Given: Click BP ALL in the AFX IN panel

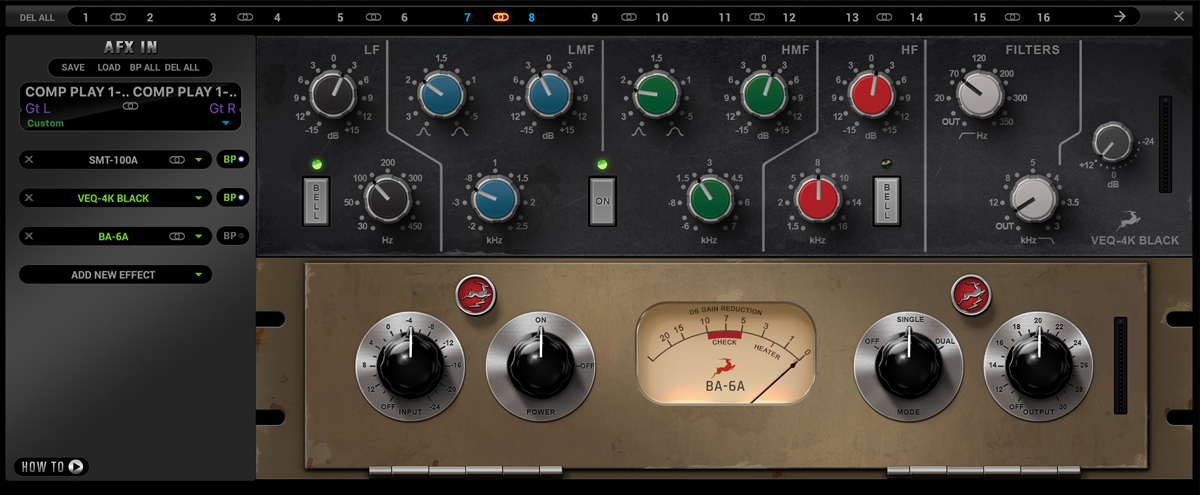Looking at the screenshot, I should click(144, 67).
